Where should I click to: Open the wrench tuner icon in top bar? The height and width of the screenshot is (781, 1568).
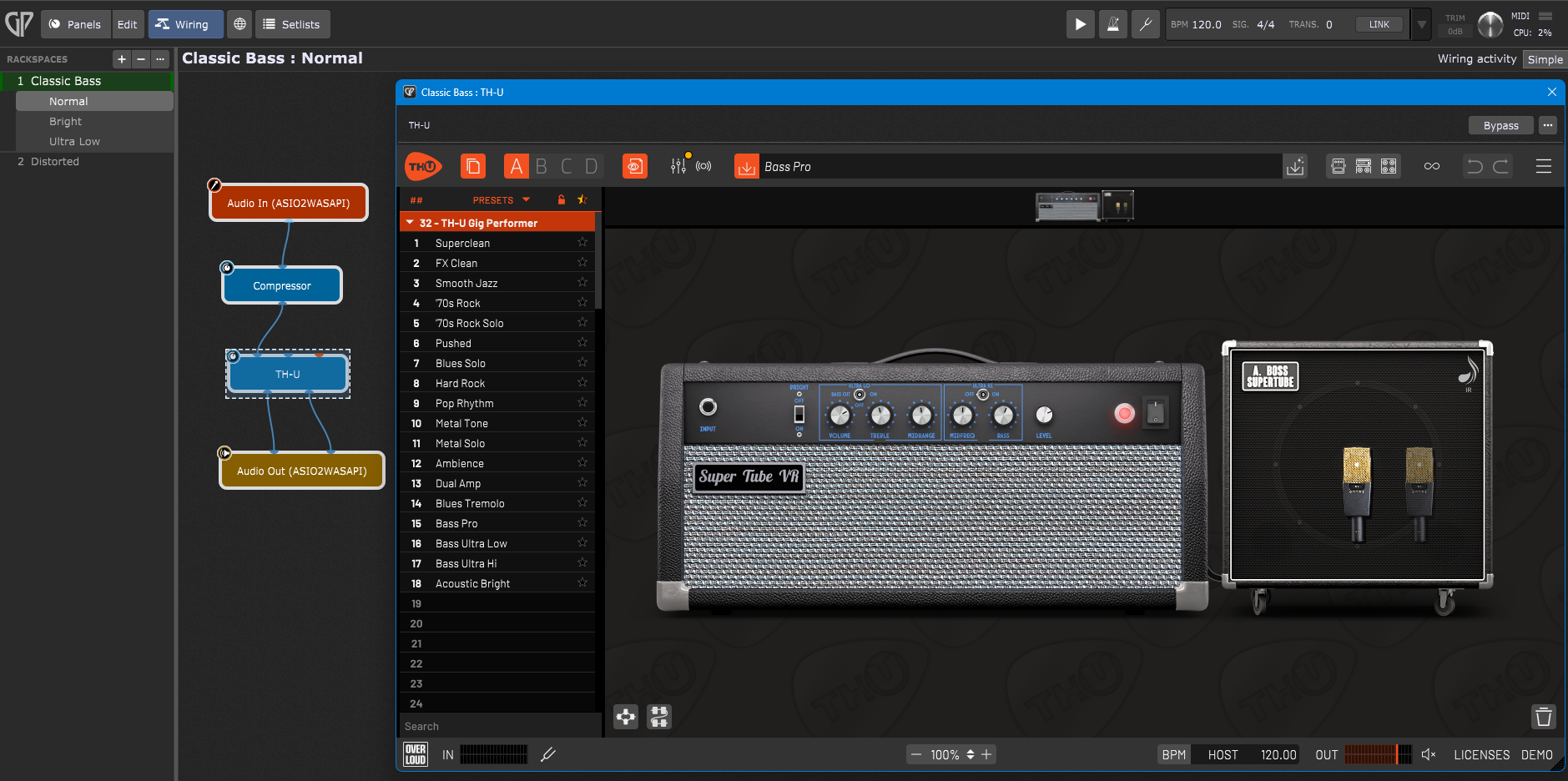click(x=1146, y=24)
